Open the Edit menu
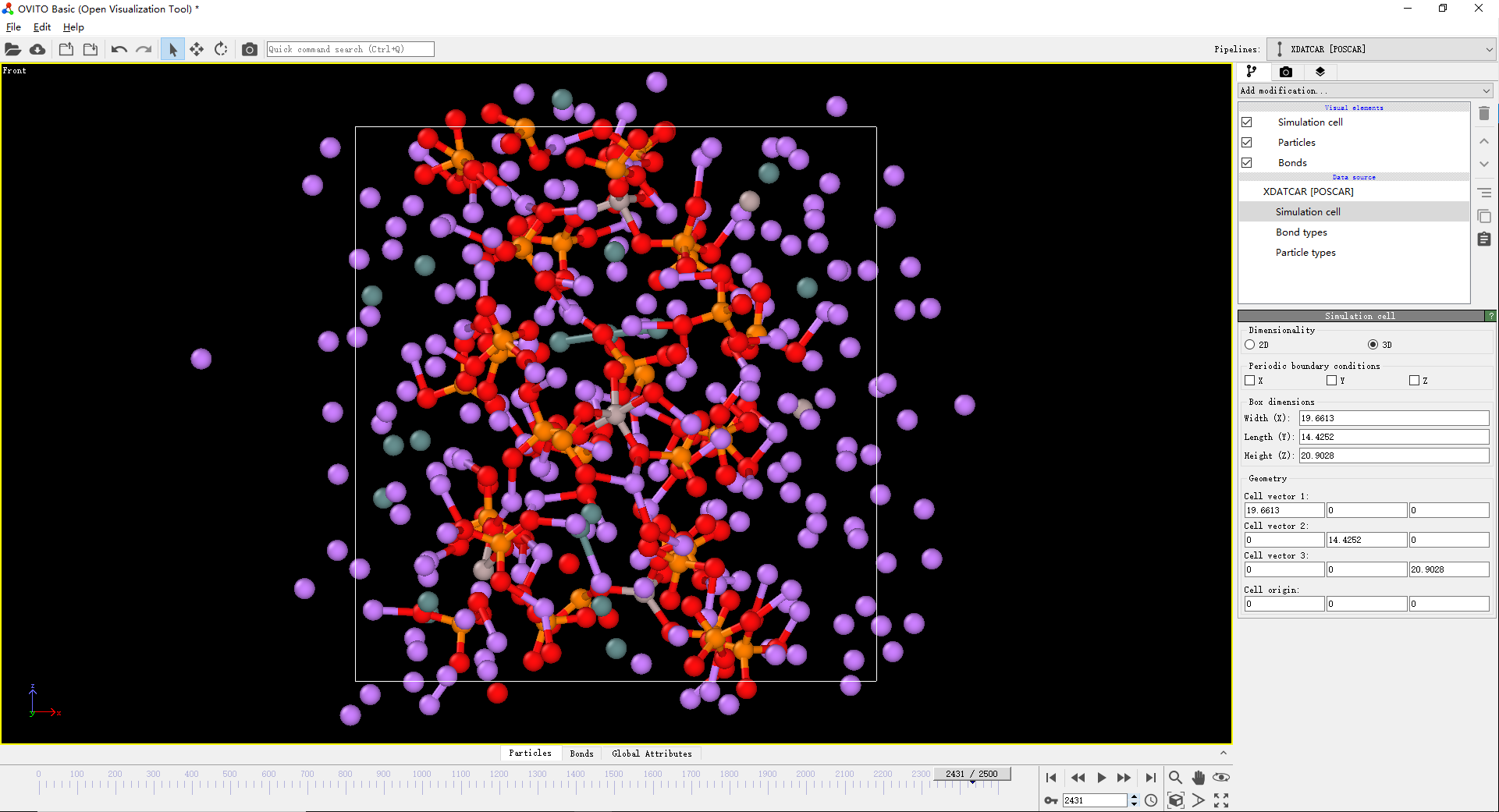 (41, 27)
